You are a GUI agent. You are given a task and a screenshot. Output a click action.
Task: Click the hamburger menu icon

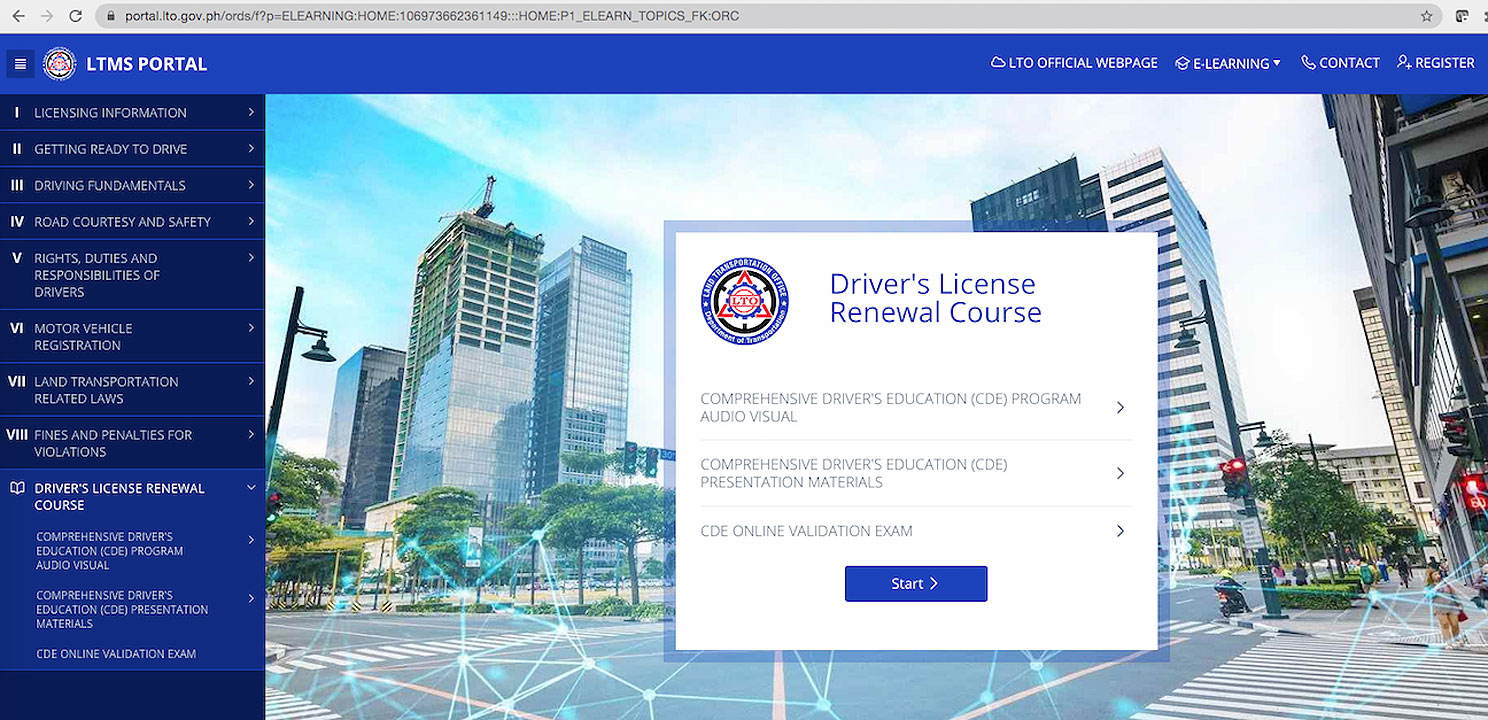[x=20, y=64]
